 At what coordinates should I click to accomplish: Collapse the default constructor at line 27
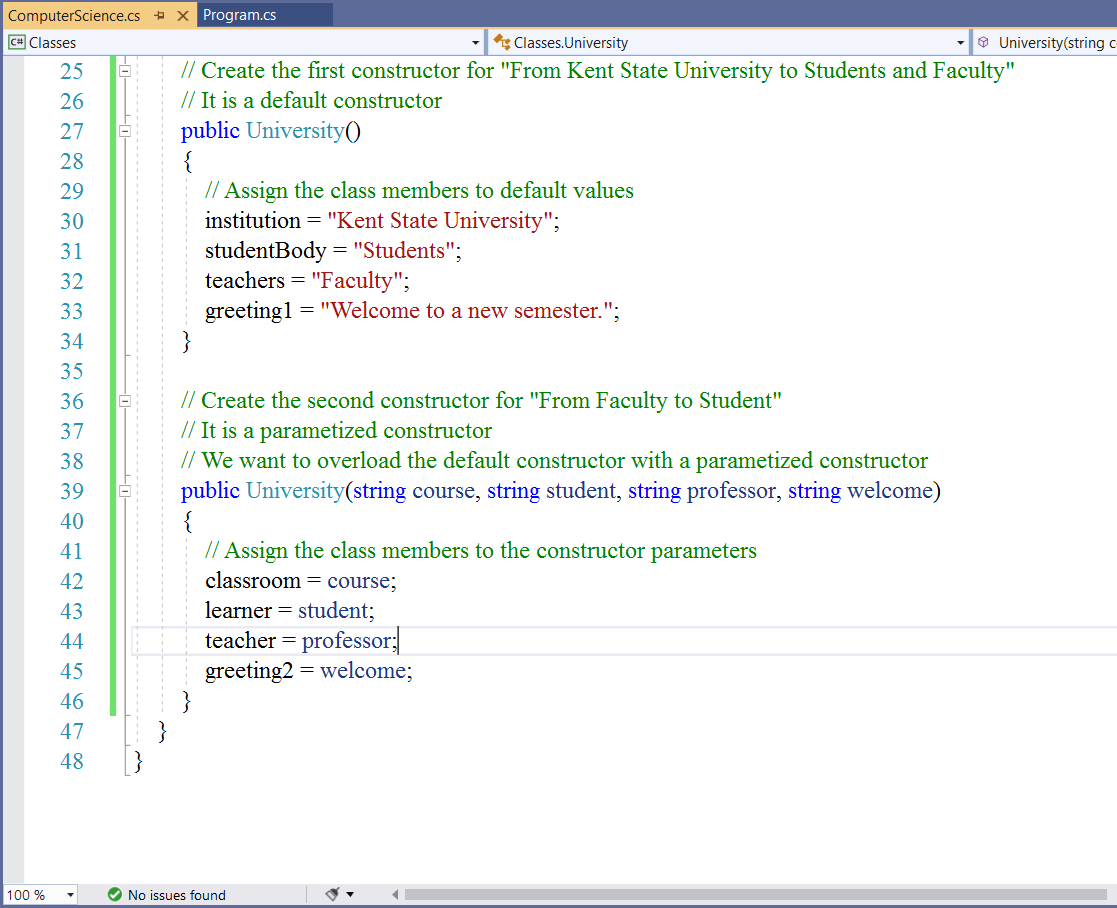click(x=125, y=131)
